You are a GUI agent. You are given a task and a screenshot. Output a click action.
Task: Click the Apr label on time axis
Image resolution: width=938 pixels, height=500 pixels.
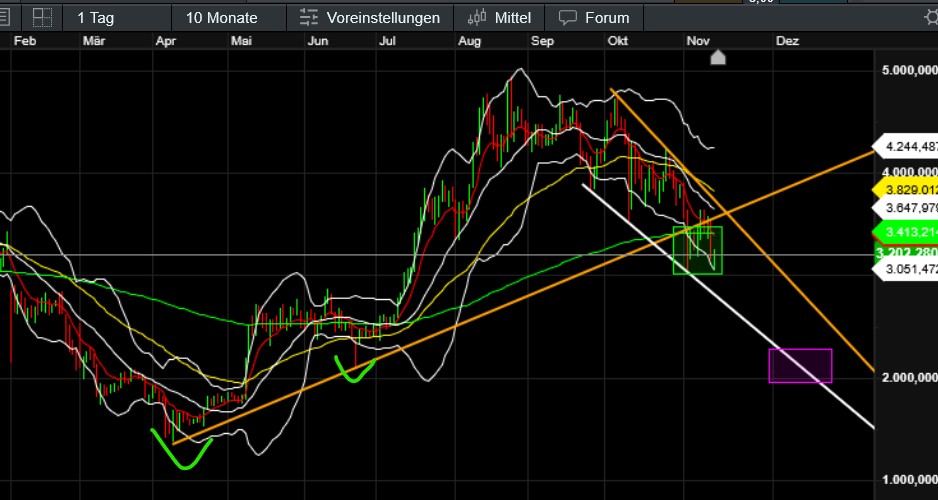(x=166, y=41)
